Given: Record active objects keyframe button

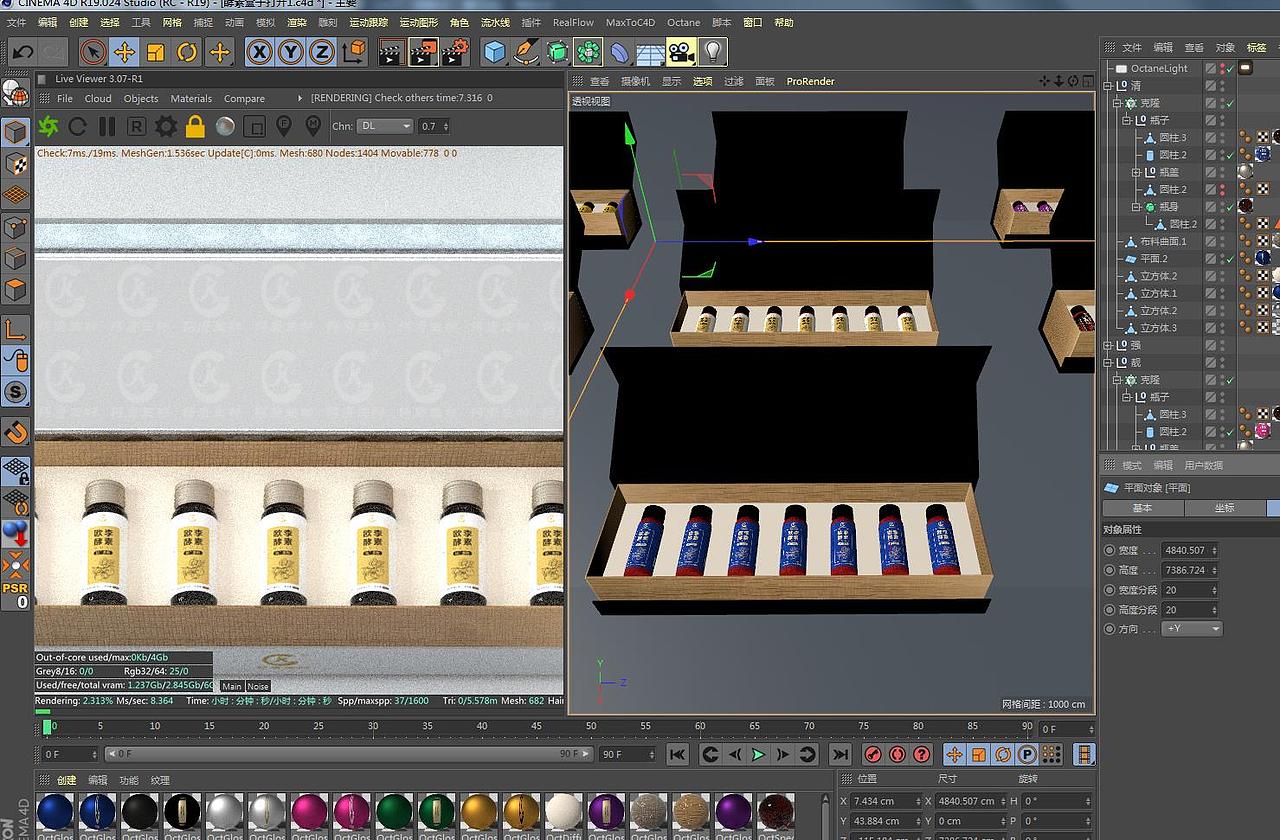Looking at the screenshot, I should pos(872,754).
